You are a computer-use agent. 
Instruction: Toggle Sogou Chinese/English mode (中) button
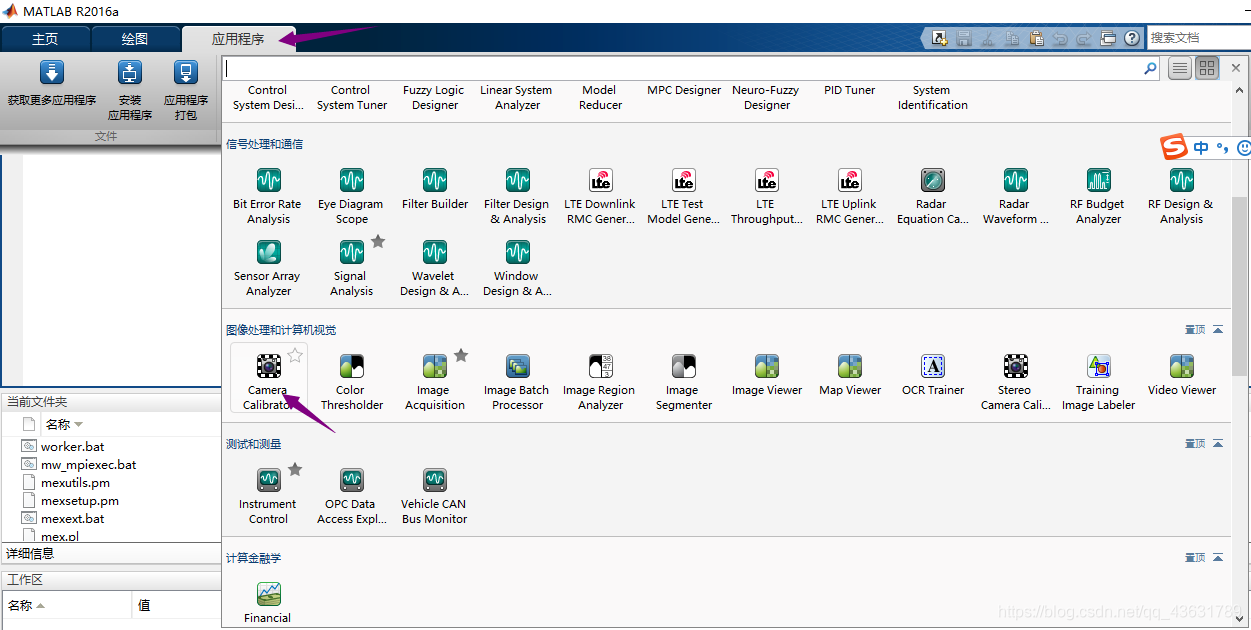click(x=1201, y=148)
